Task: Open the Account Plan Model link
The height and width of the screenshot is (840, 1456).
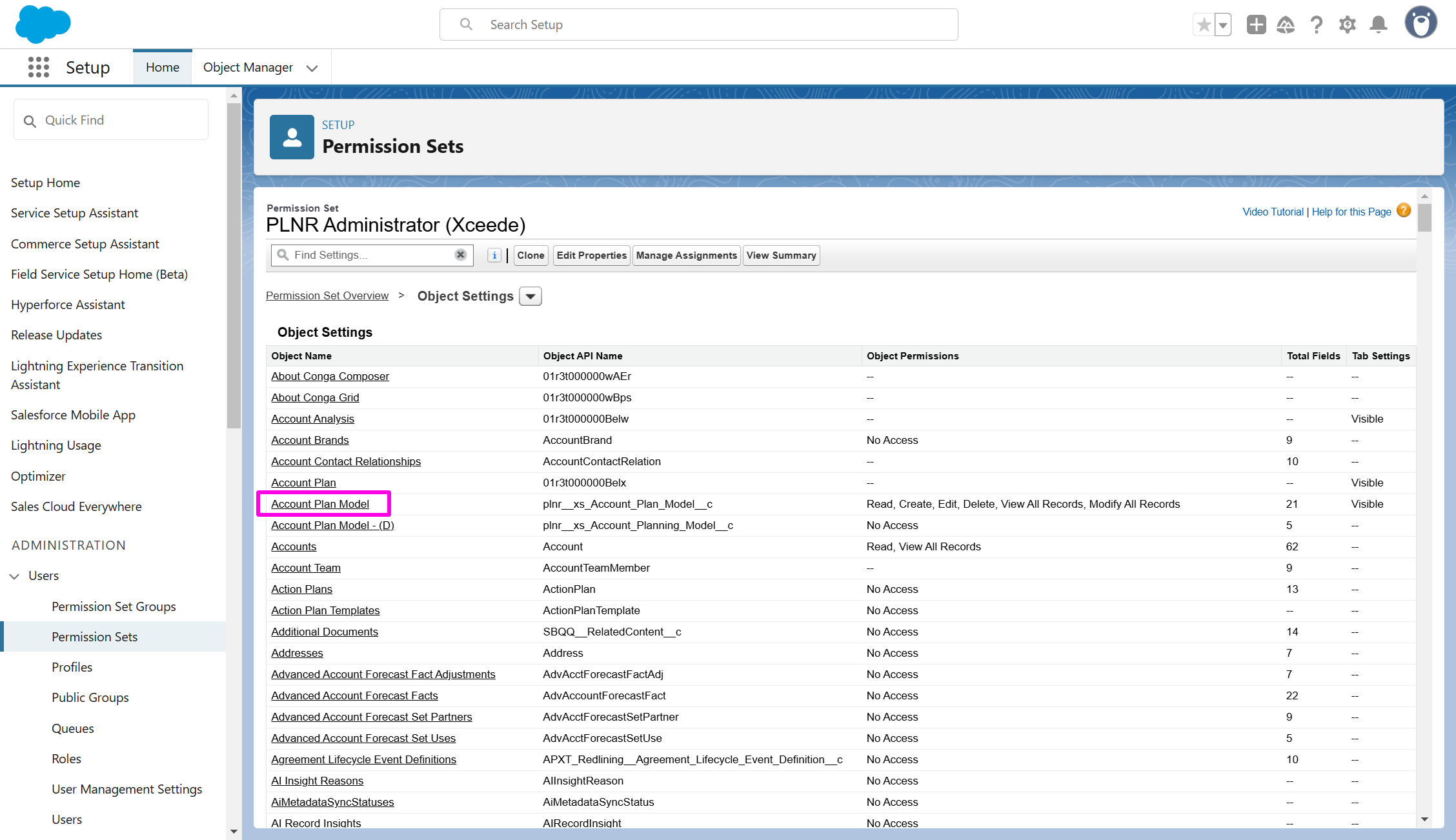Action: click(320, 504)
